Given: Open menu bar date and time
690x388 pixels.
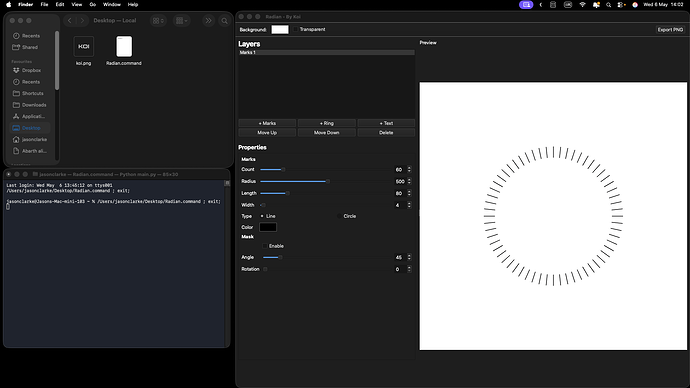Looking at the screenshot, I should pyautogui.click(x=663, y=4).
